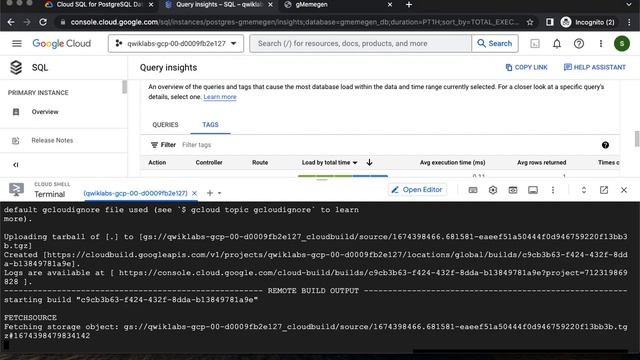Close the gMemegen browser tab

tap(390, 5)
